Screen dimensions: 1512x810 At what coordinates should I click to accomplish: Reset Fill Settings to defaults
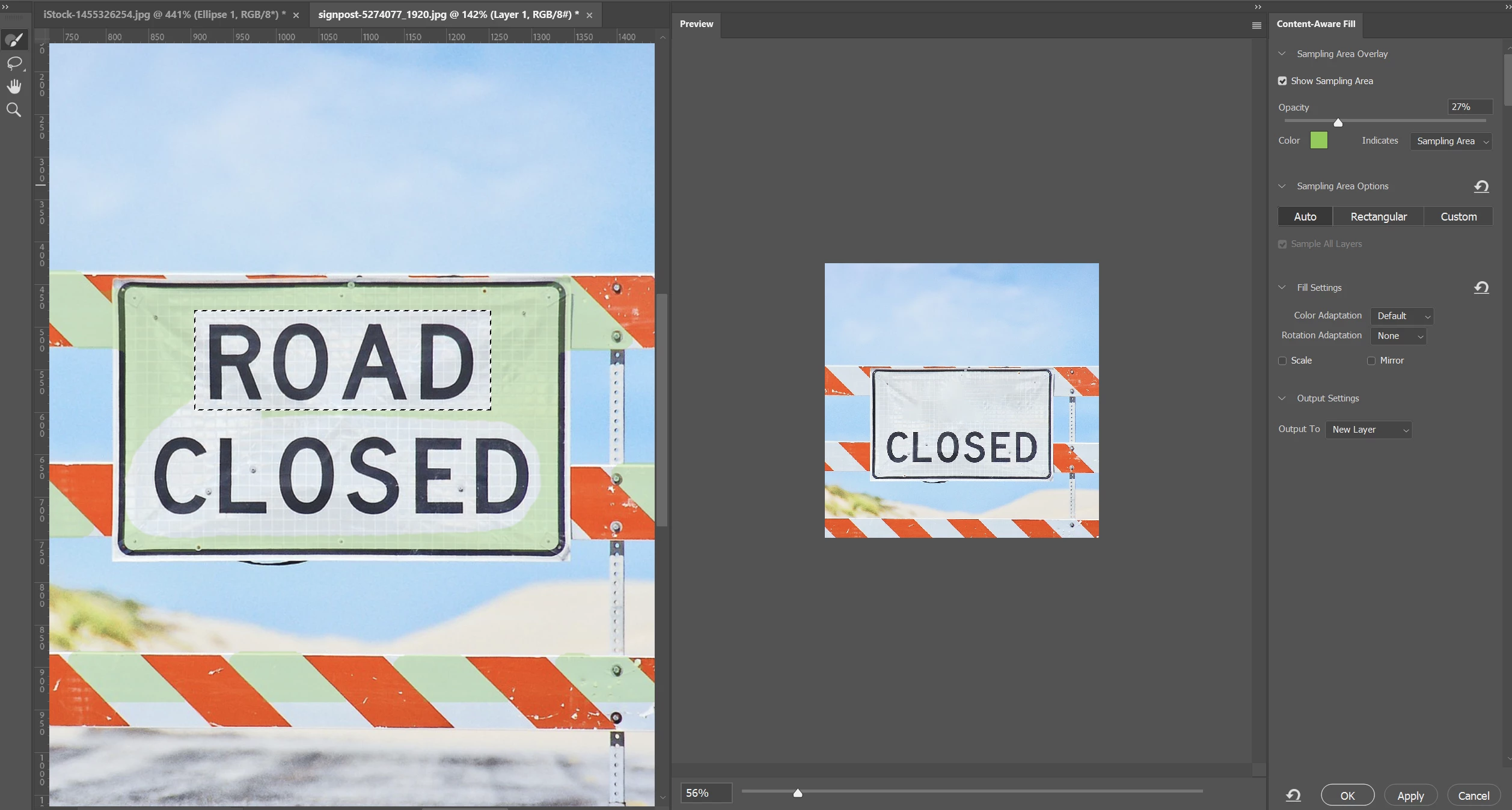(1481, 288)
